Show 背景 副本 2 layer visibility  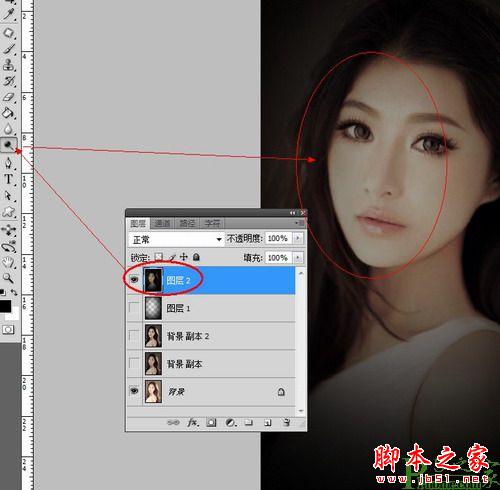pos(134,335)
